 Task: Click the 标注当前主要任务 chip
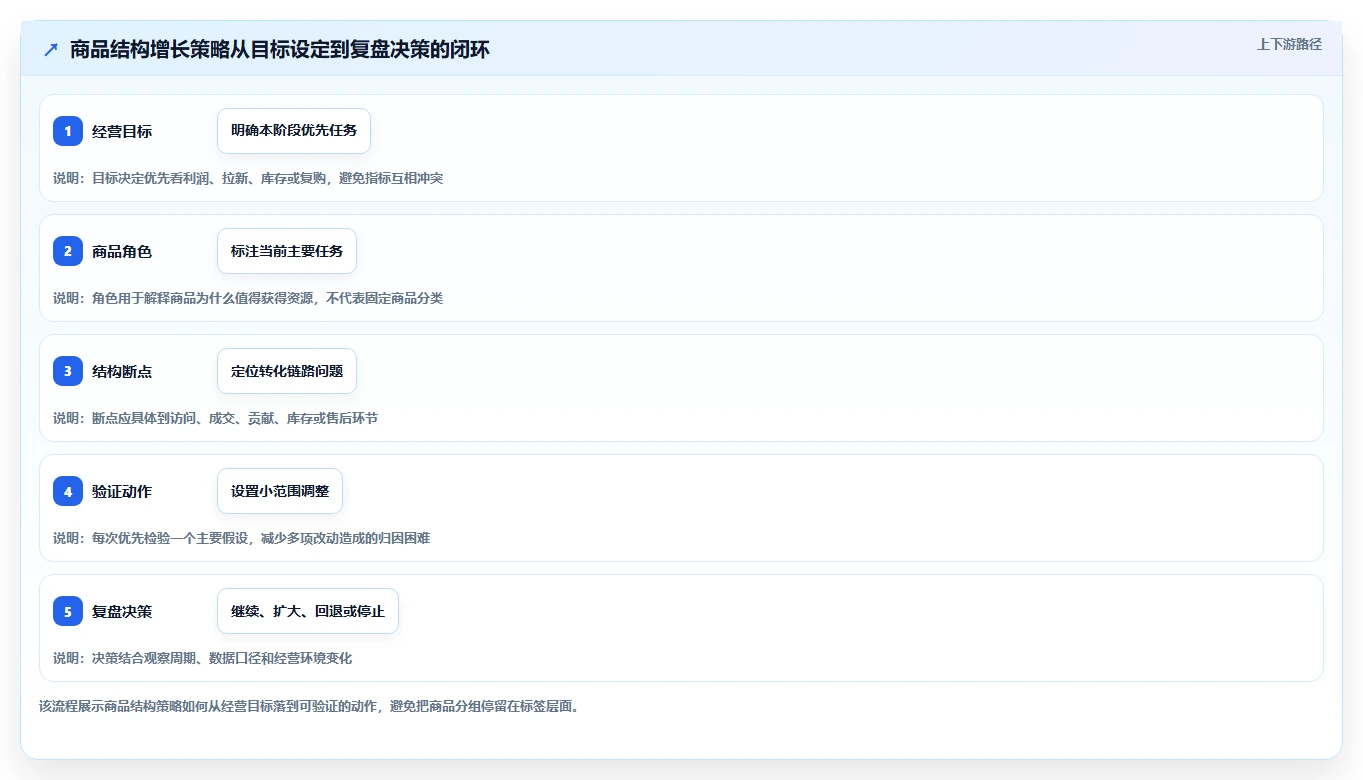(287, 251)
